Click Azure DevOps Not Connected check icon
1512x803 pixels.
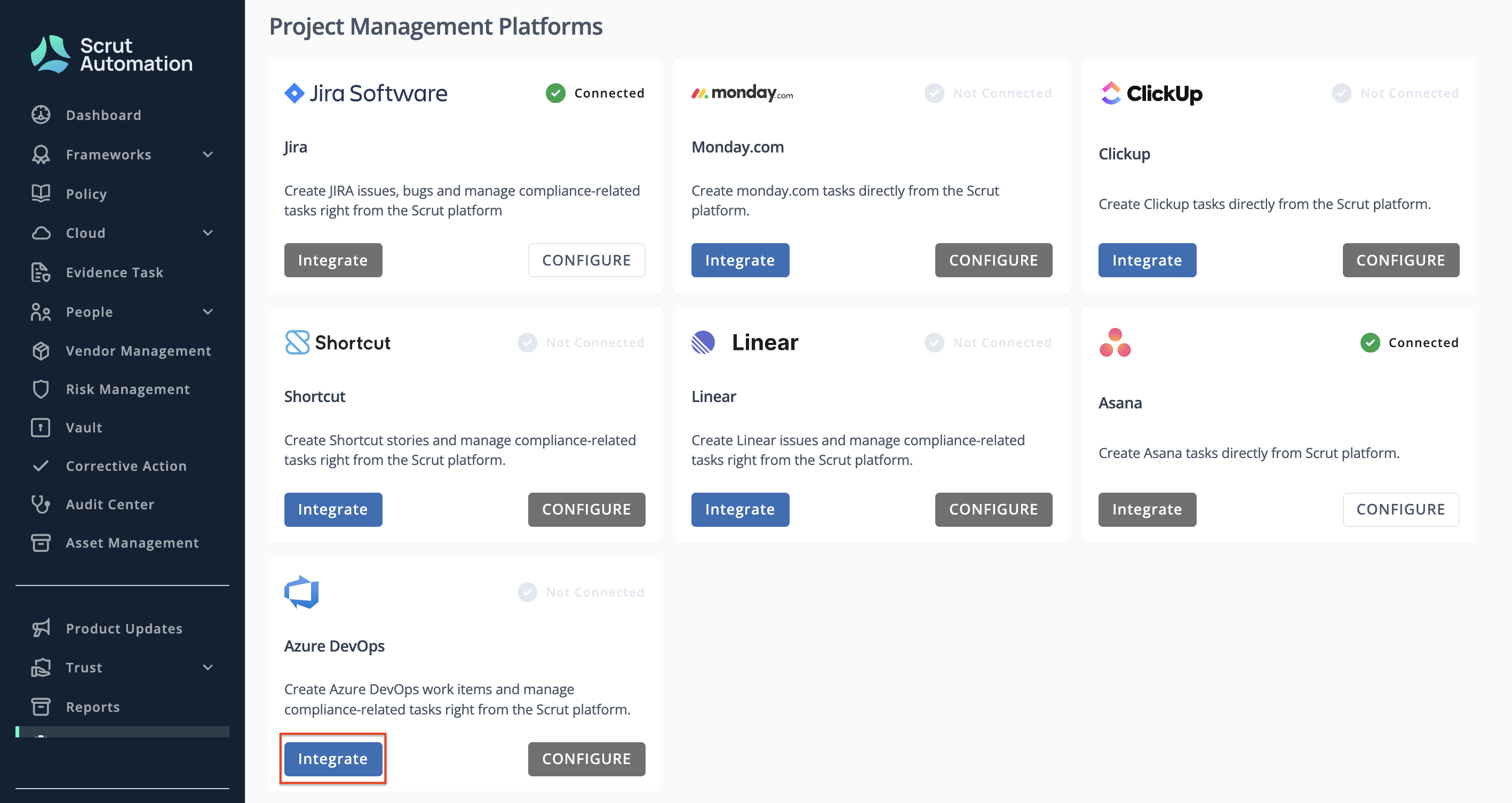(x=527, y=592)
